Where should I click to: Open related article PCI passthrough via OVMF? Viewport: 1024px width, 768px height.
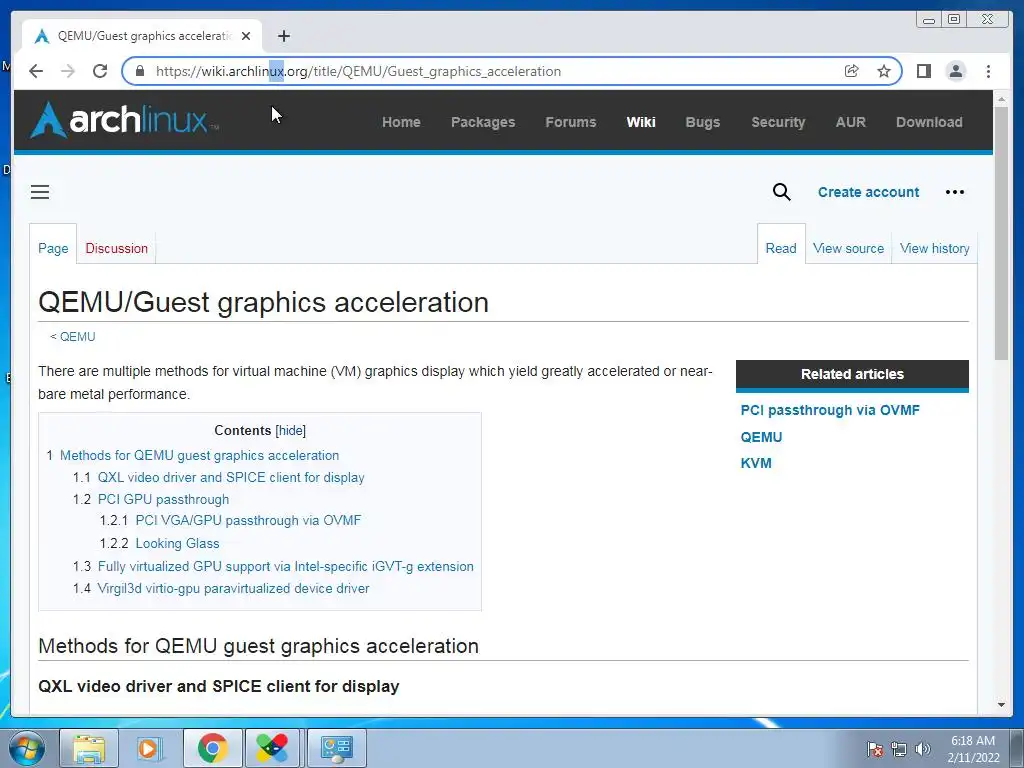coord(830,410)
